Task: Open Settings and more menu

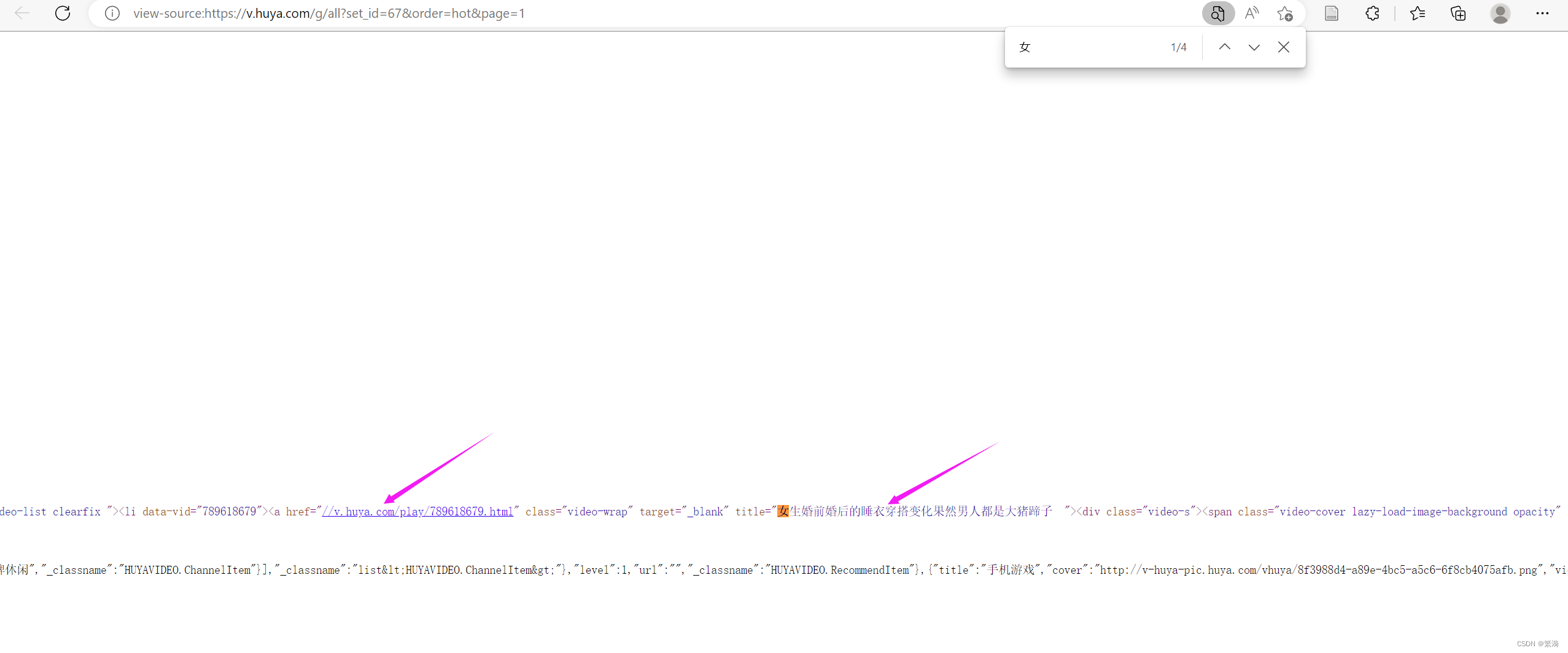Action: coord(1542,13)
